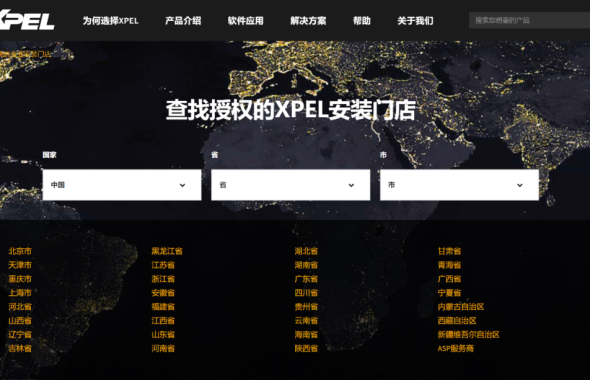Open 辽宁省 link

(x=20, y=334)
